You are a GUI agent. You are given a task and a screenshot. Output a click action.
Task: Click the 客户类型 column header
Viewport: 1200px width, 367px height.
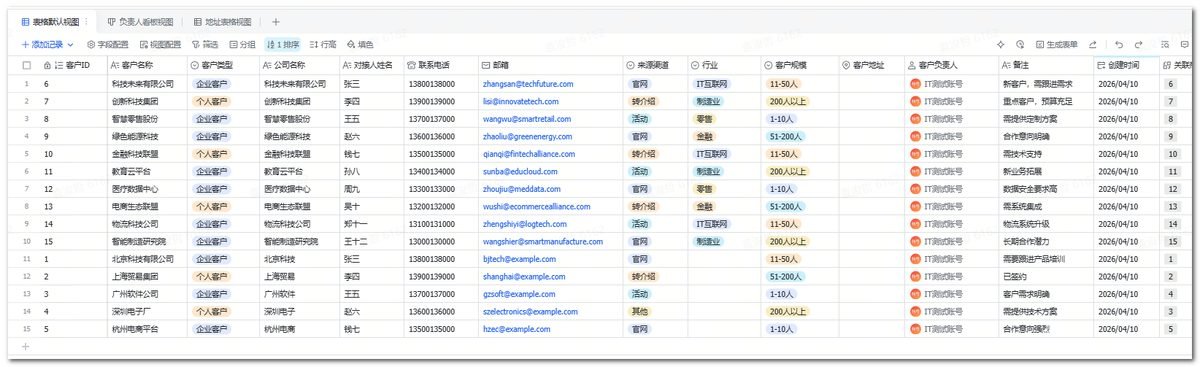point(222,65)
